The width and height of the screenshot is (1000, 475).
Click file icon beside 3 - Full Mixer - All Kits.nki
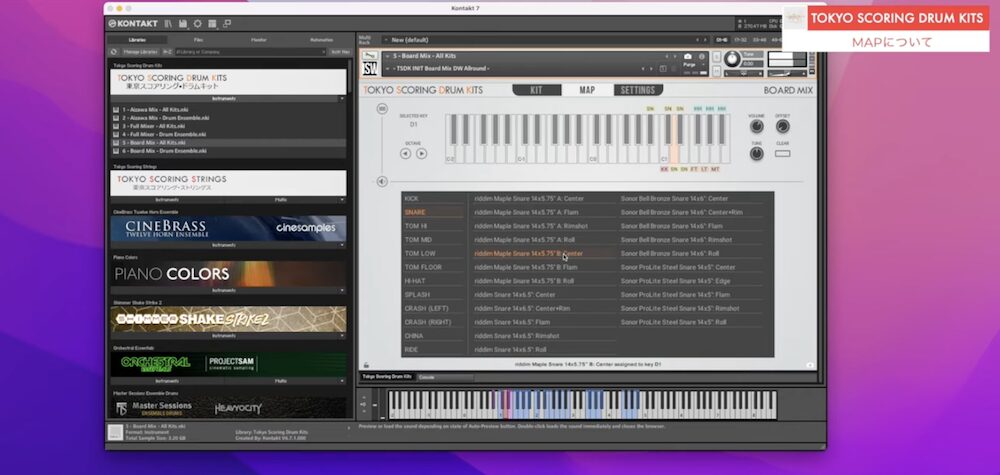click(x=115, y=126)
